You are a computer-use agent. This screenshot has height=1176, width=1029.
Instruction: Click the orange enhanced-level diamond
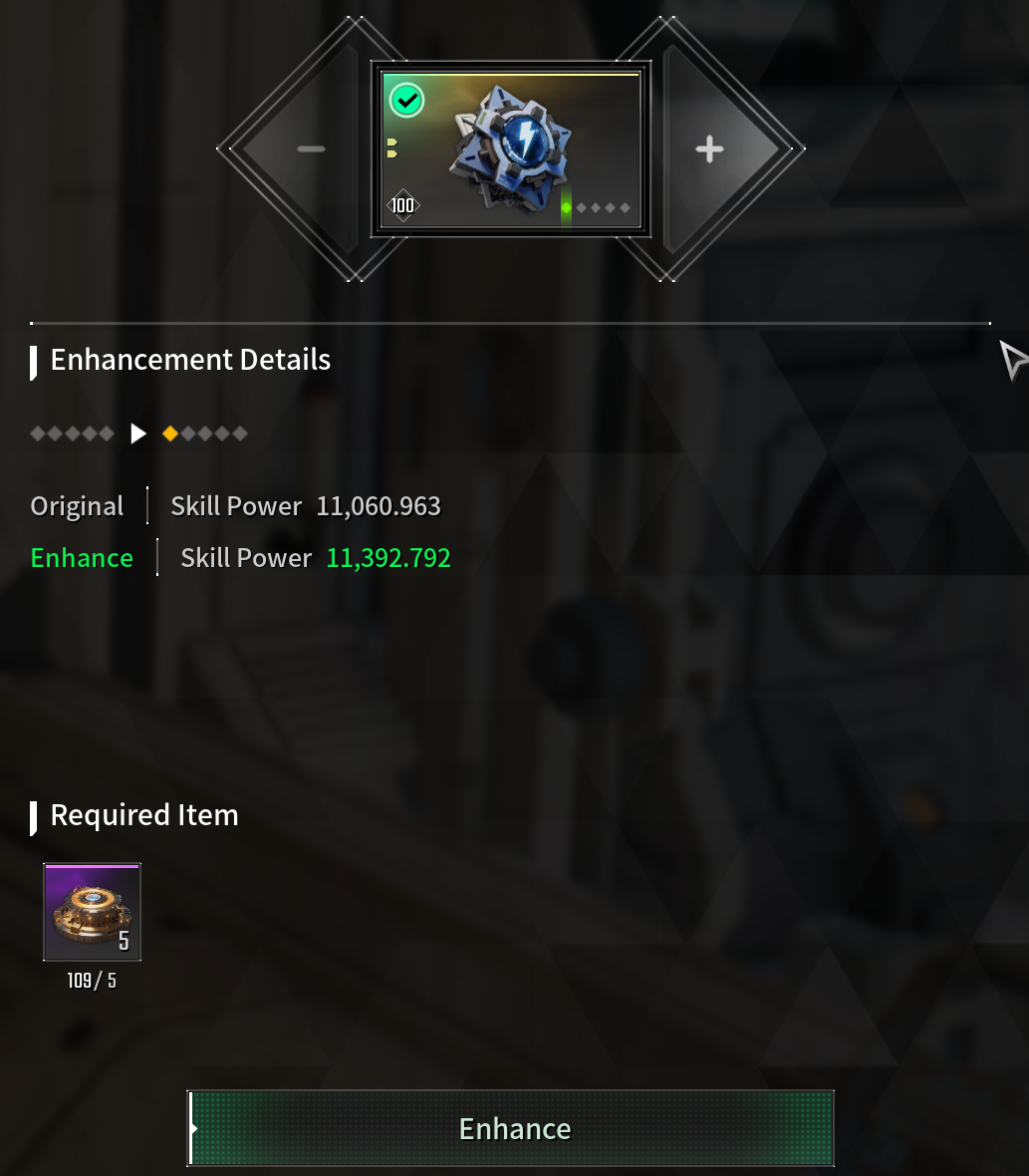point(170,434)
